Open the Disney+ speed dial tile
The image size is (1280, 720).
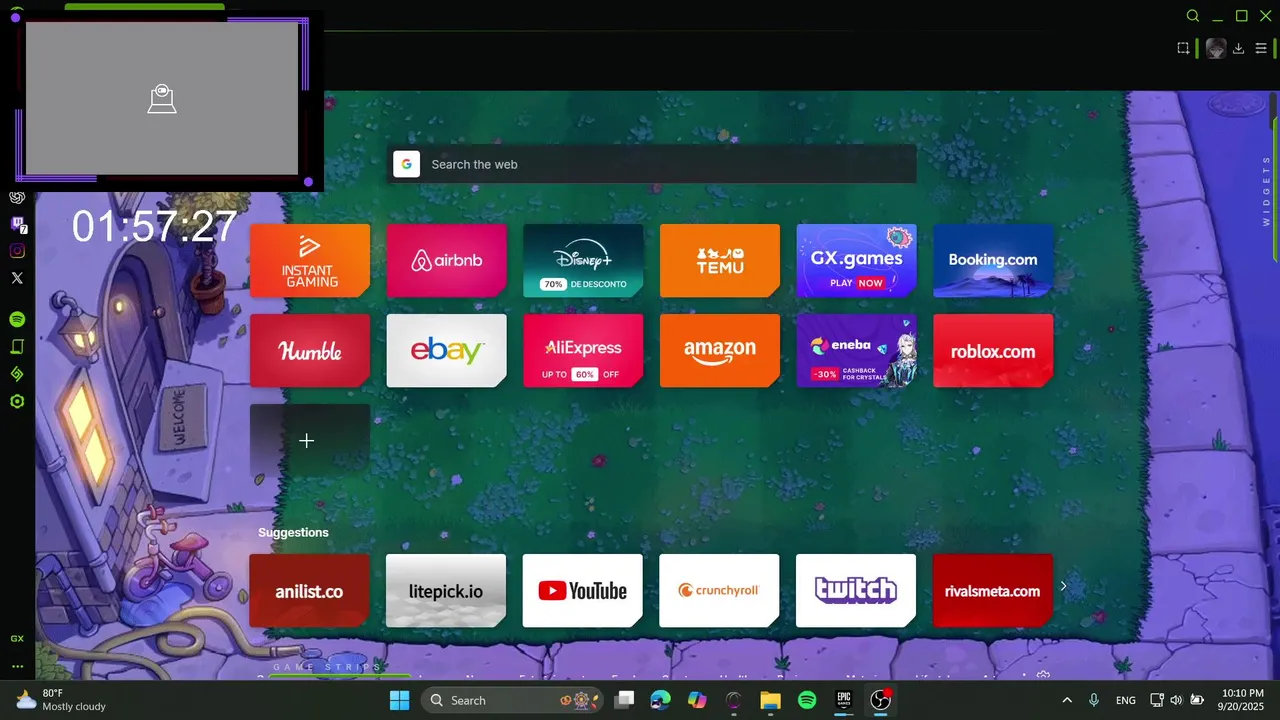click(583, 260)
